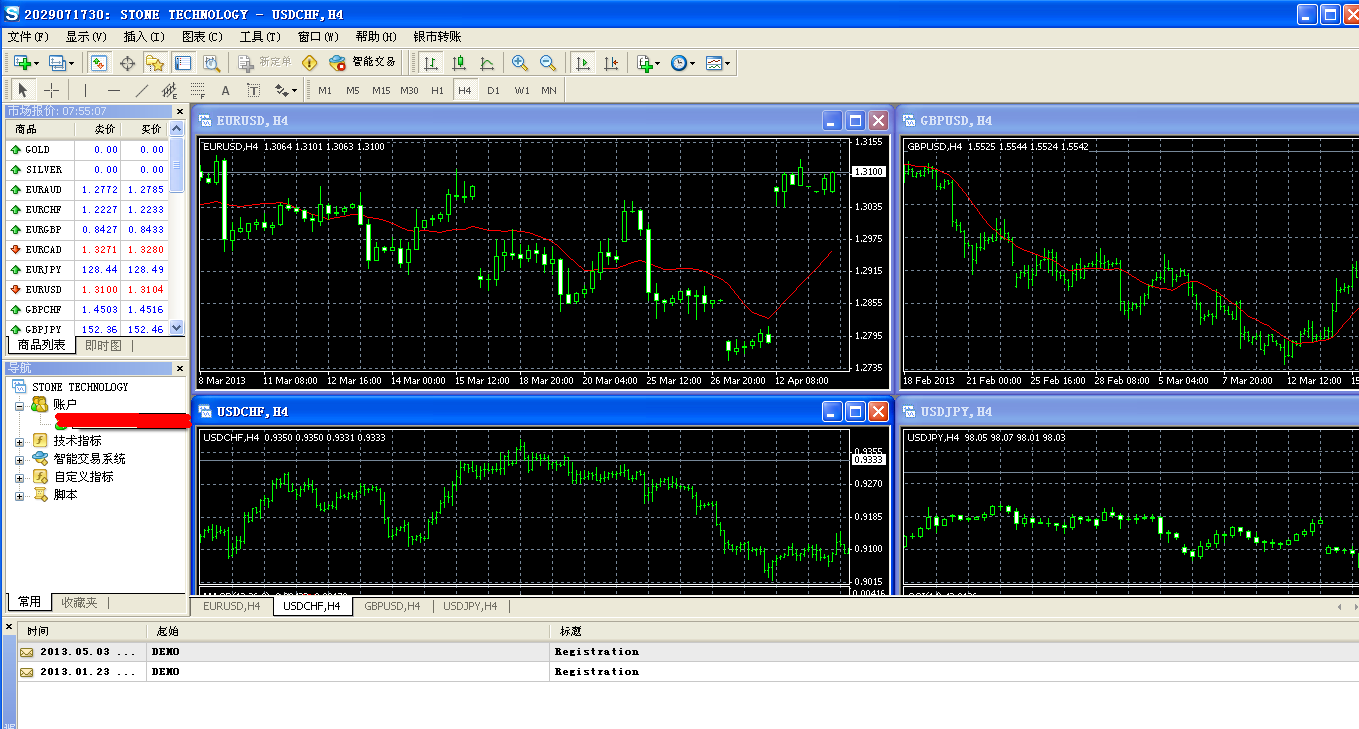Viewport: 1359px width, 729px height.
Task: Open the indicators list icon
Action: (x=645, y=62)
